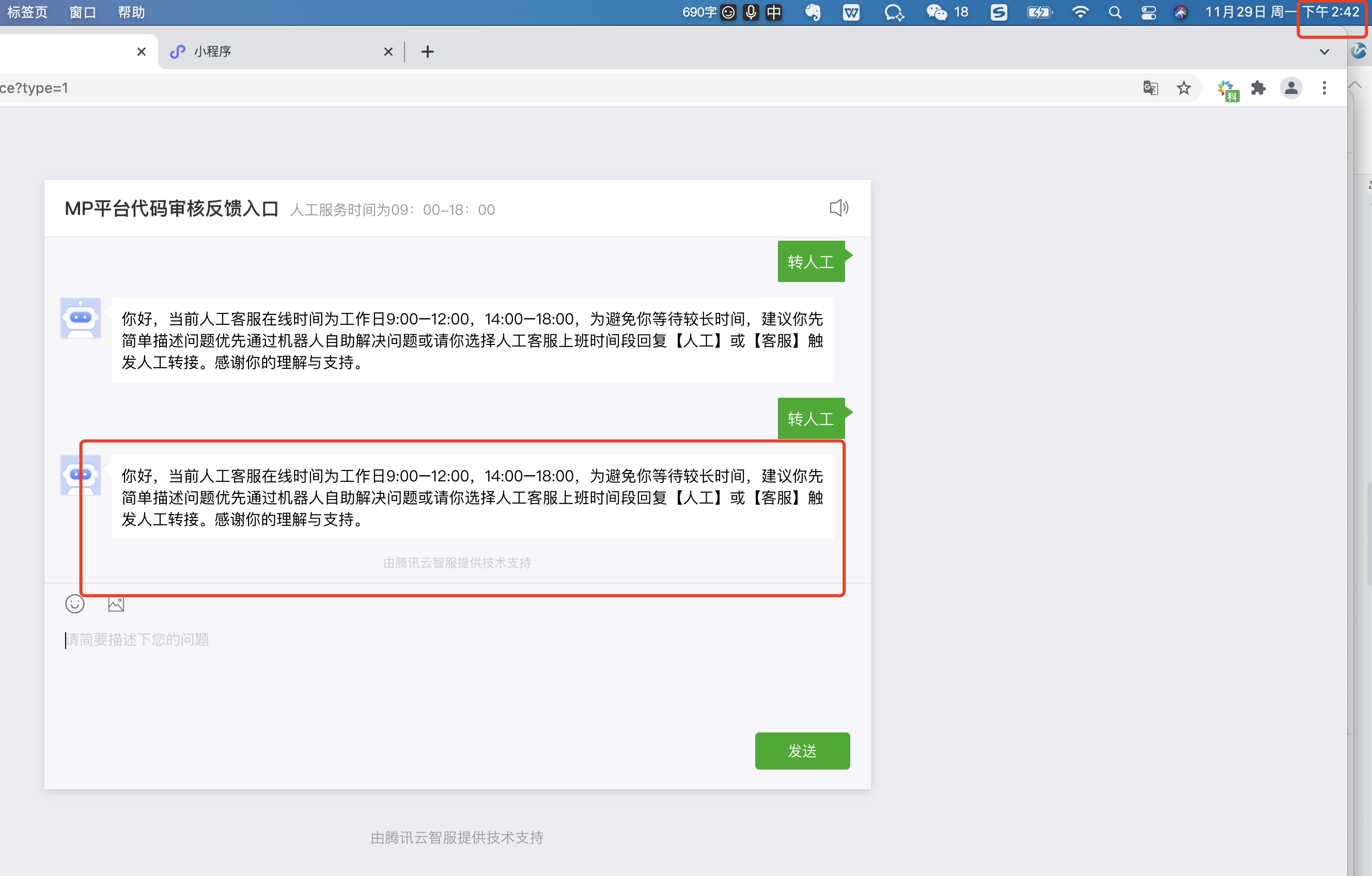Toggle Control Center in menu bar
1372x876 pixels.
coord(1148,12)
